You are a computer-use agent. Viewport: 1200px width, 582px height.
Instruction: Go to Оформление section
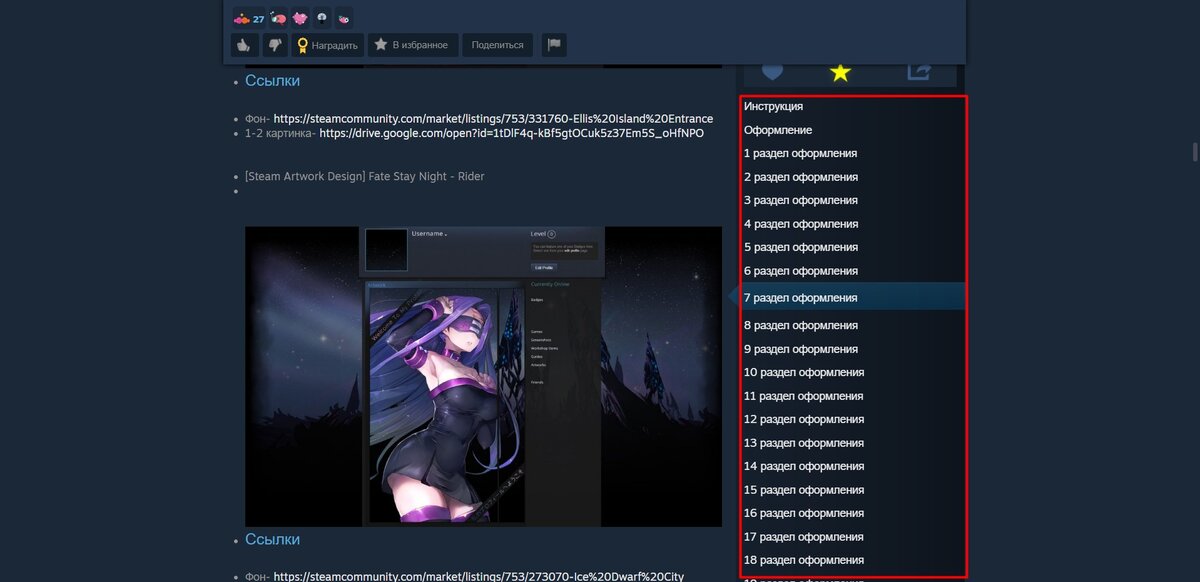[778, 130]
